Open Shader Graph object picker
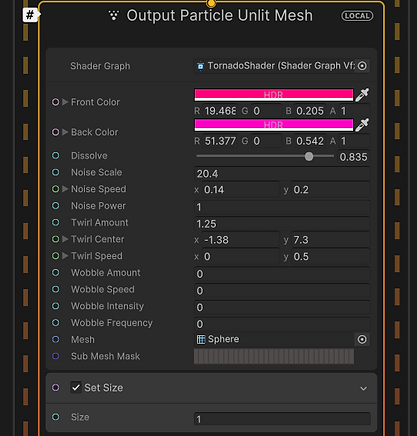This screenshot has width=417, height=436. coord(362,66)
